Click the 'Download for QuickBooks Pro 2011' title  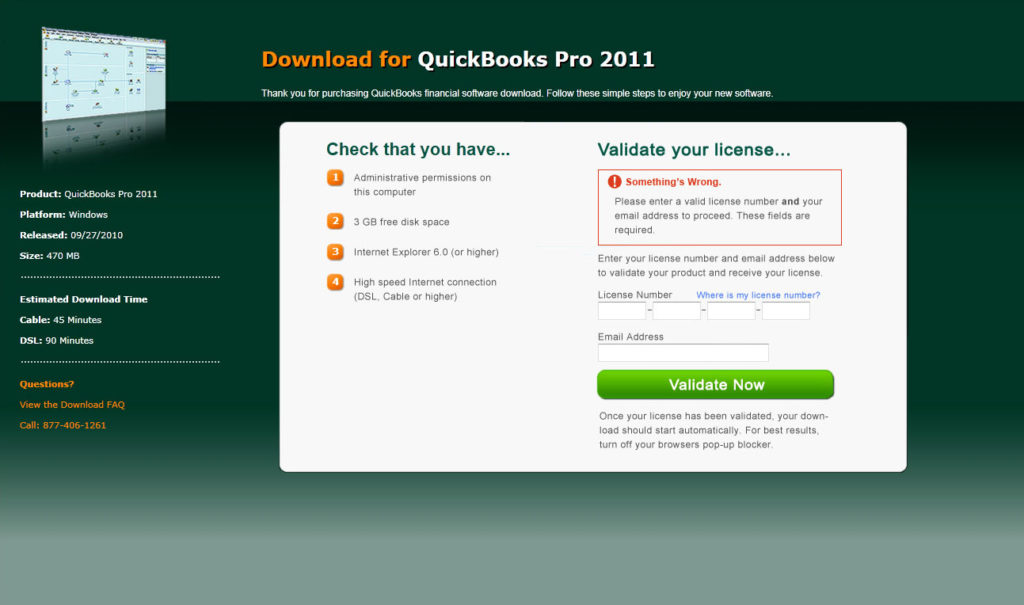(458, 59)
